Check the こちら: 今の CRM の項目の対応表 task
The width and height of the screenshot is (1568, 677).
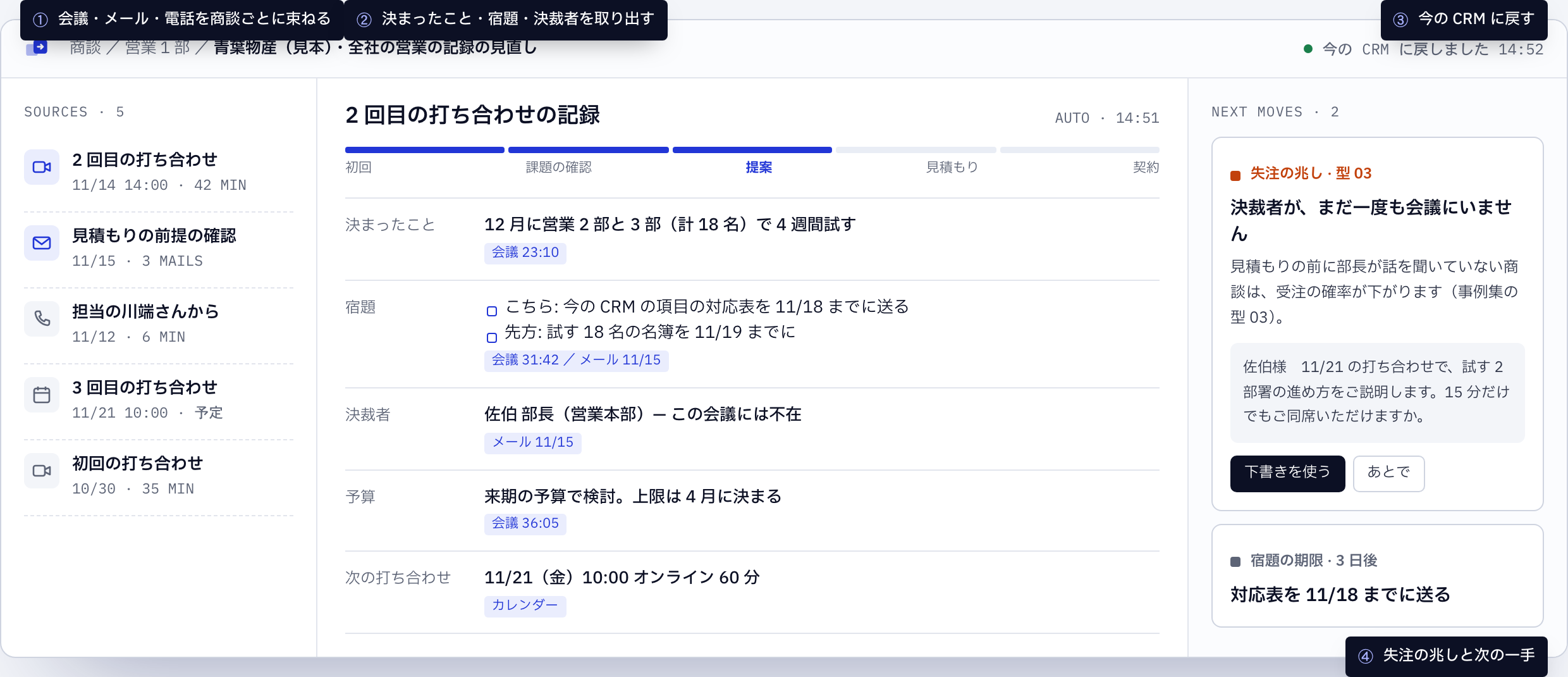coord(491,311)
